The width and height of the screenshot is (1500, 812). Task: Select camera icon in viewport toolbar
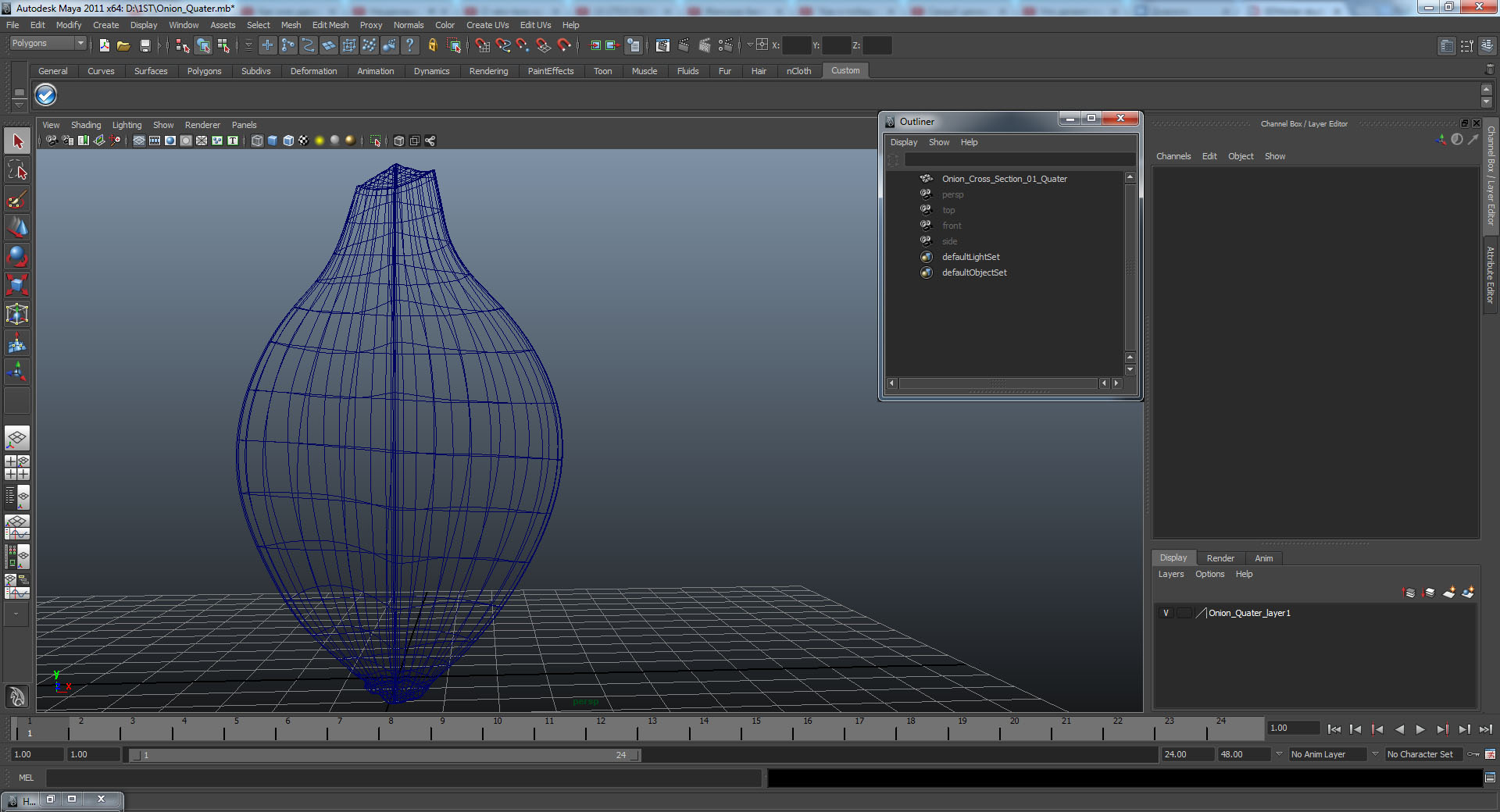(52, 141)
